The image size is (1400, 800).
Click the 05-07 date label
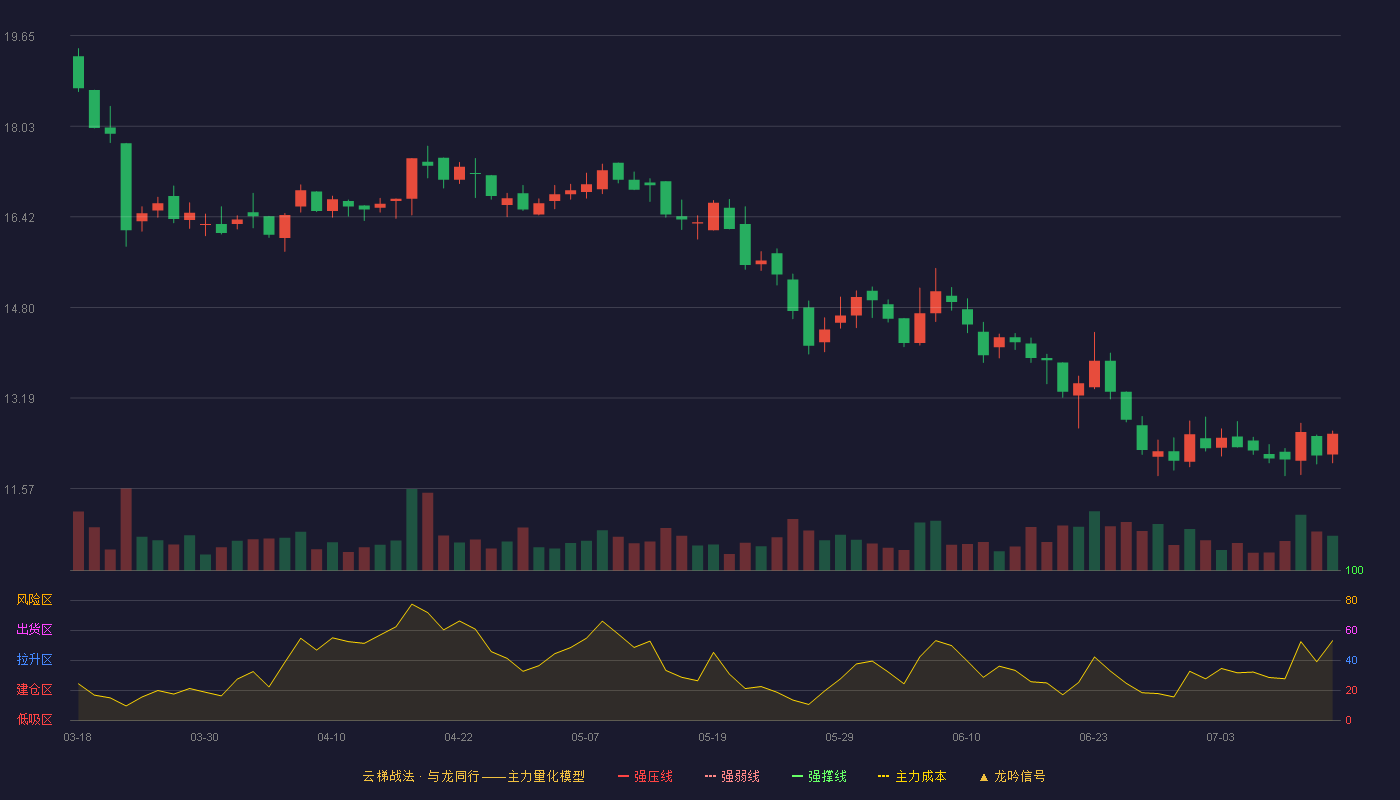coord(586,737)
